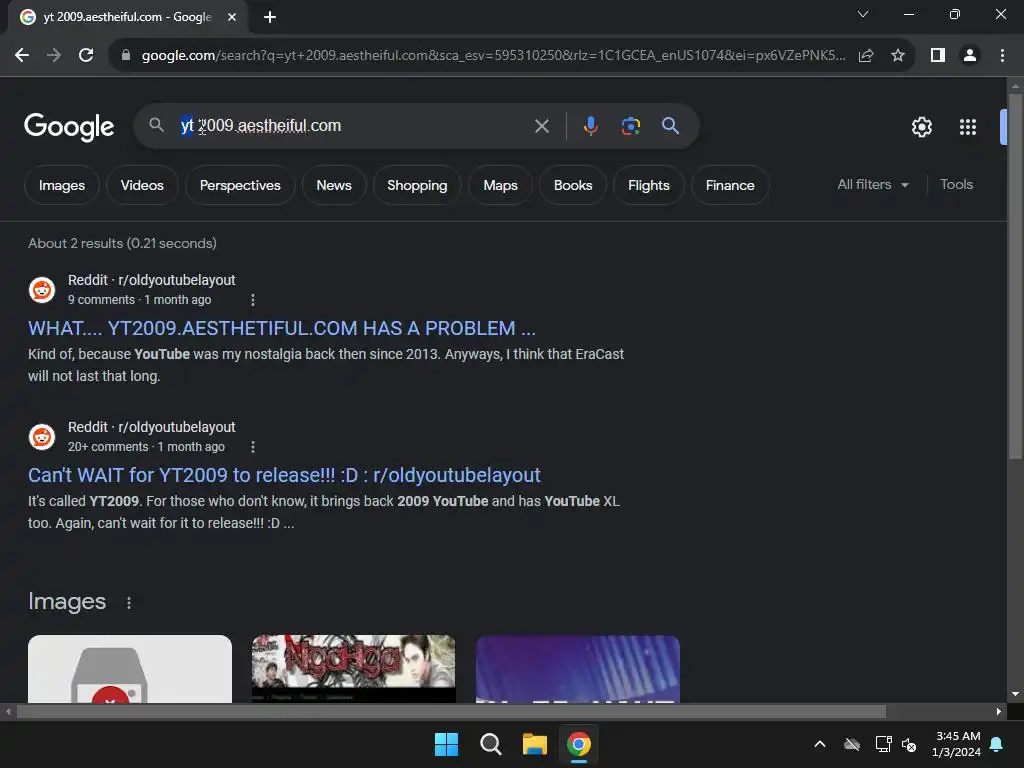1024x768 pixels.
Task: Open the first image thumbnail
Action: (x=130, y=669)
